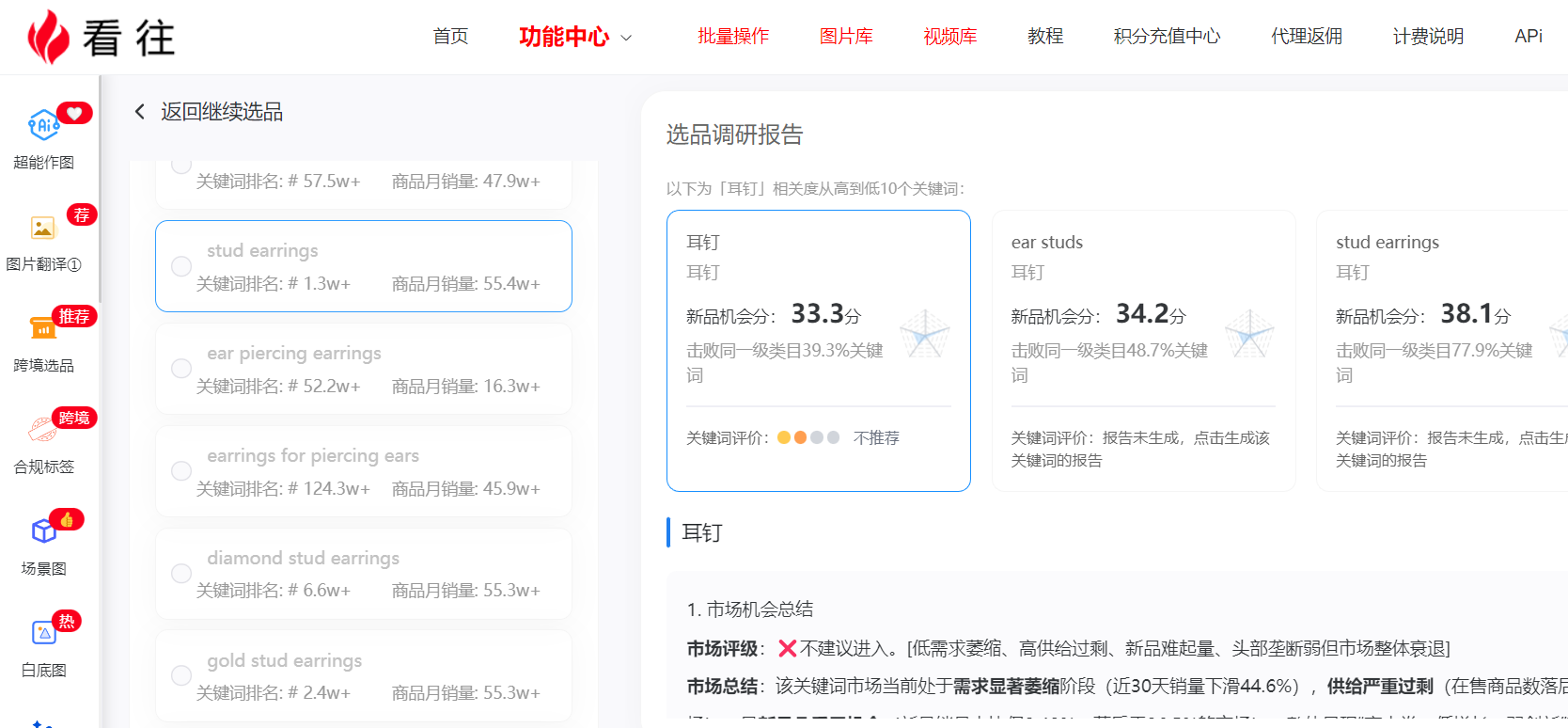1568x728 pixels.
Task: Click the radar chart icon in 耳钉 card
Action: pyautogui.click(x=924, y=334)
